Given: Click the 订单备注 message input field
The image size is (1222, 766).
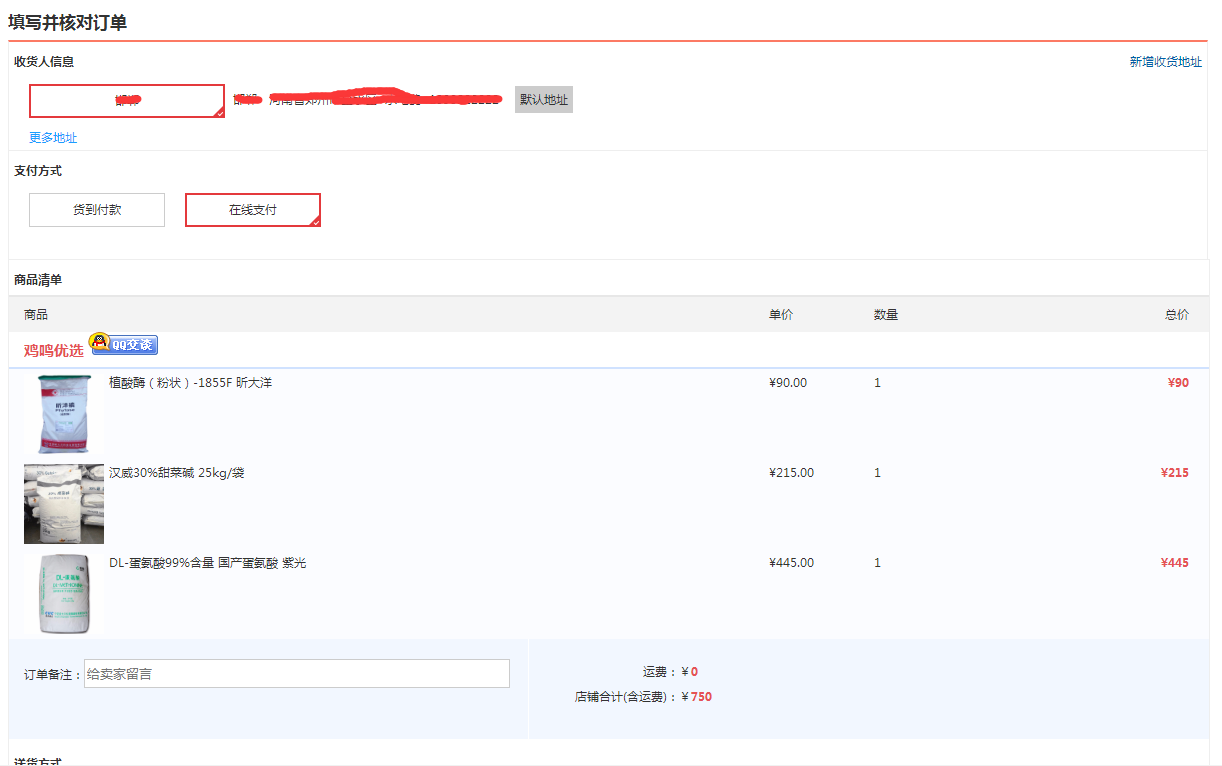Looking at the screenshot, I should (x=297, y=674).
